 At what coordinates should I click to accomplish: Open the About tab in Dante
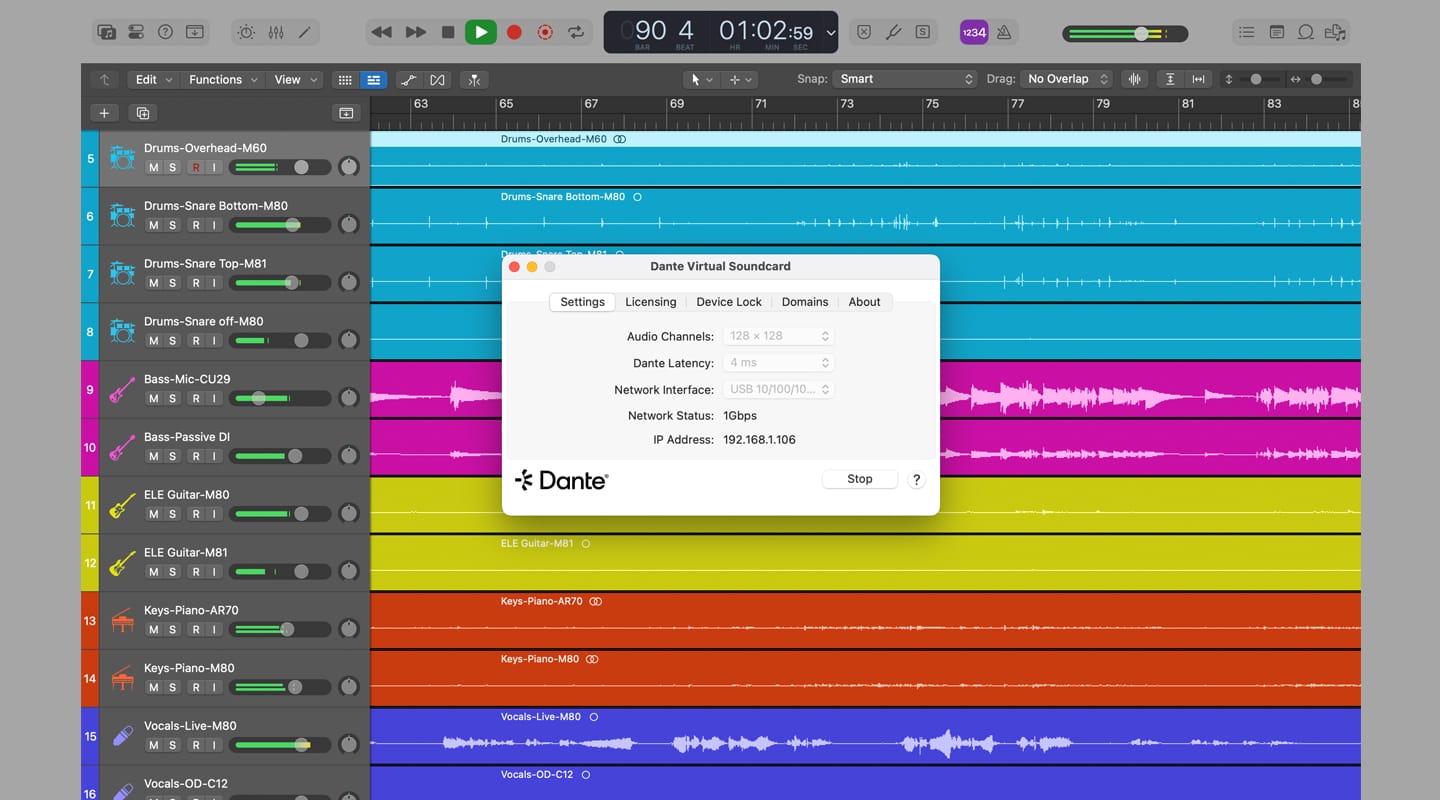pyautogui.click(x=865, y=302)
